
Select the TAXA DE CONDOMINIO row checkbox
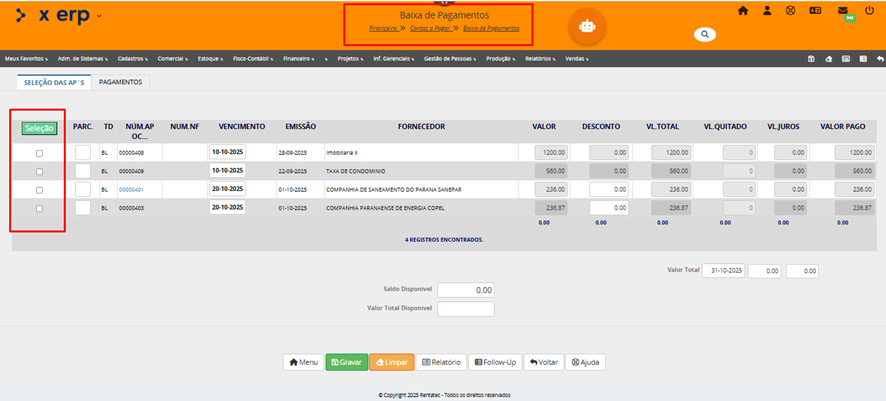pyautogui.click(x=40, y=171)
